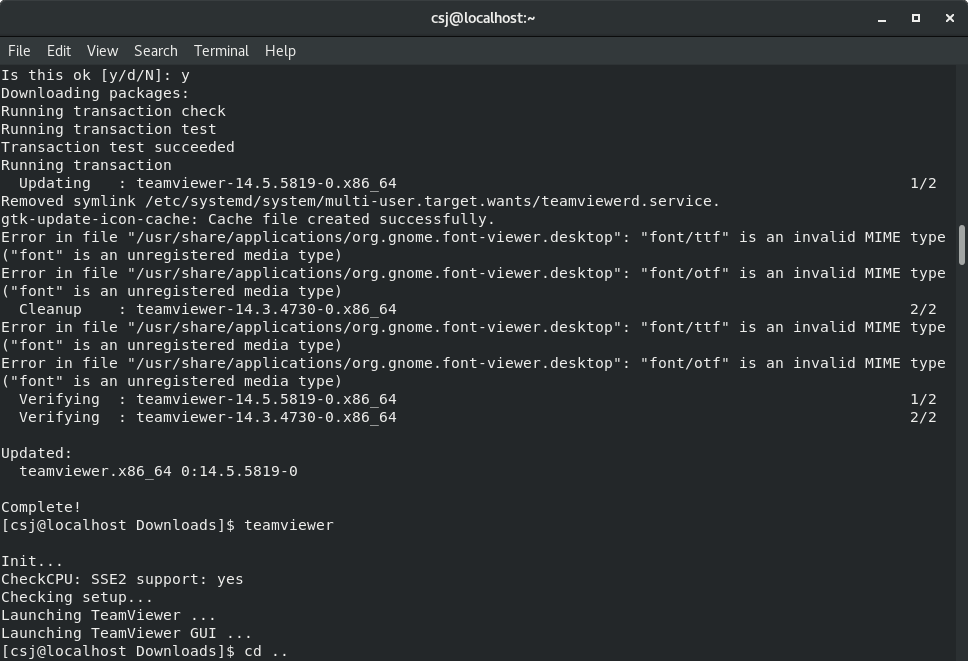The height and width of the screenshot is (661, 968).
Task: Click 'teamviewer.x86_64 0:14.5.5819-0' text
Action: [x=159, y=471]
